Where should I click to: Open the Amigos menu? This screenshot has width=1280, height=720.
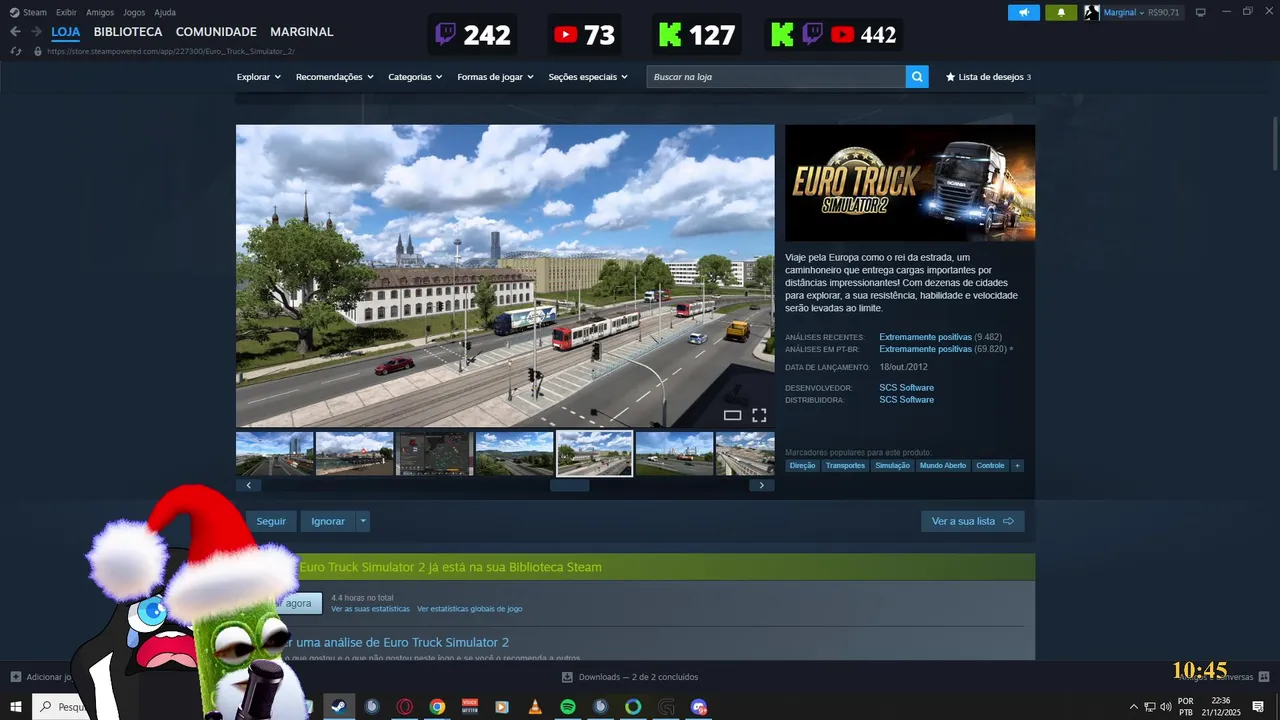click(100, 12)
